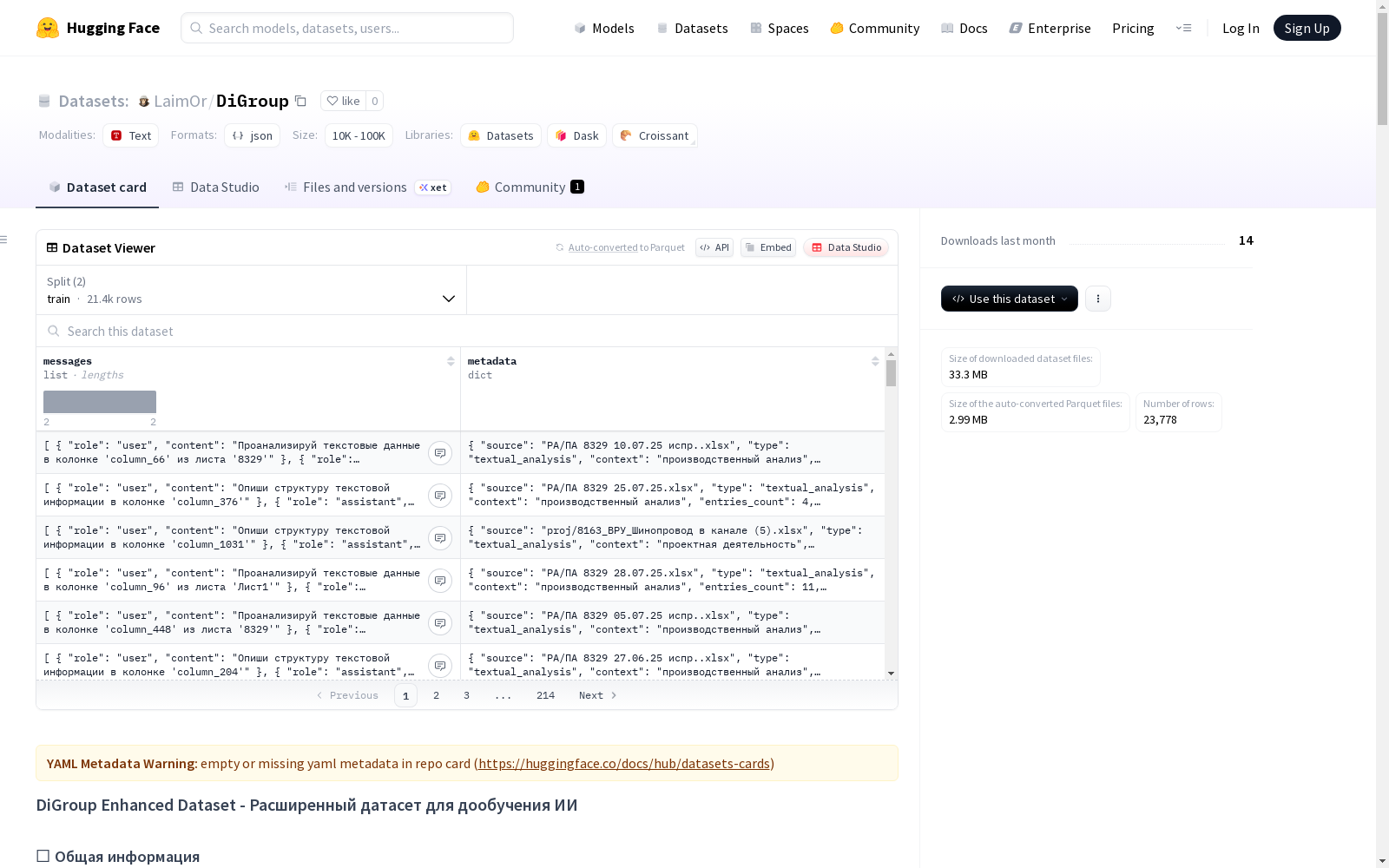Open the Files and versions tab
1389x868 pixels.
tap(367, 187)
